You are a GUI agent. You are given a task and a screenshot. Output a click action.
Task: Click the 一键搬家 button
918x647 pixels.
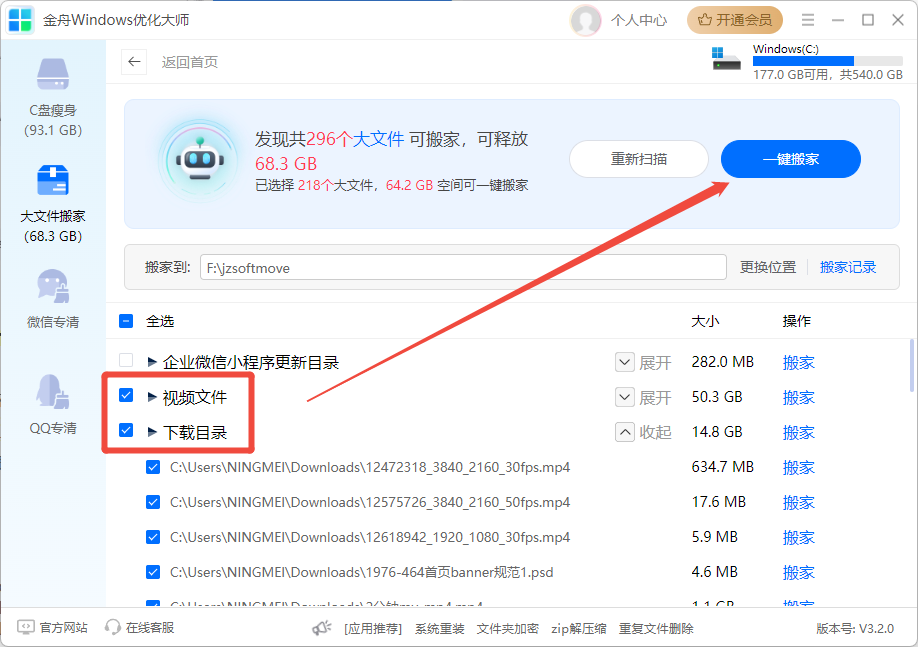pos(790,159)
